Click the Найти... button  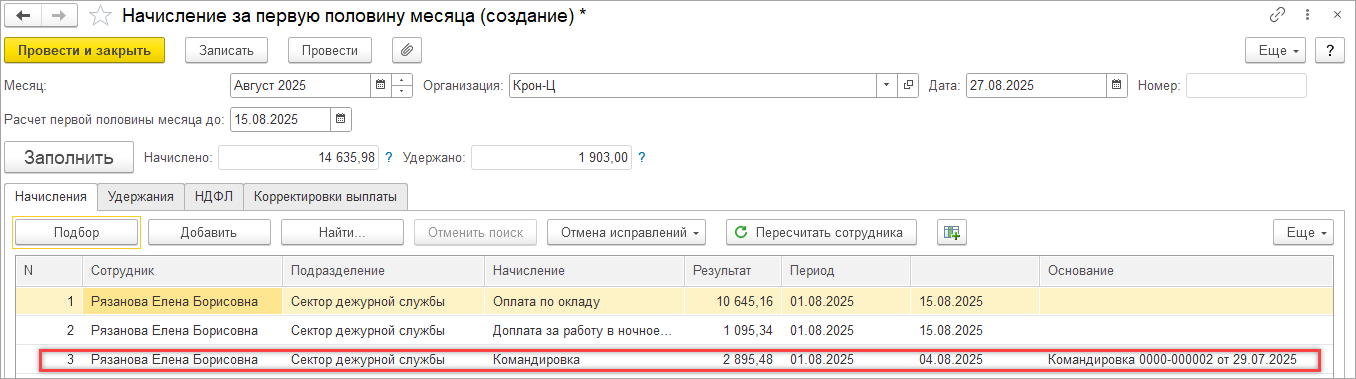click(x=342, y=232)
